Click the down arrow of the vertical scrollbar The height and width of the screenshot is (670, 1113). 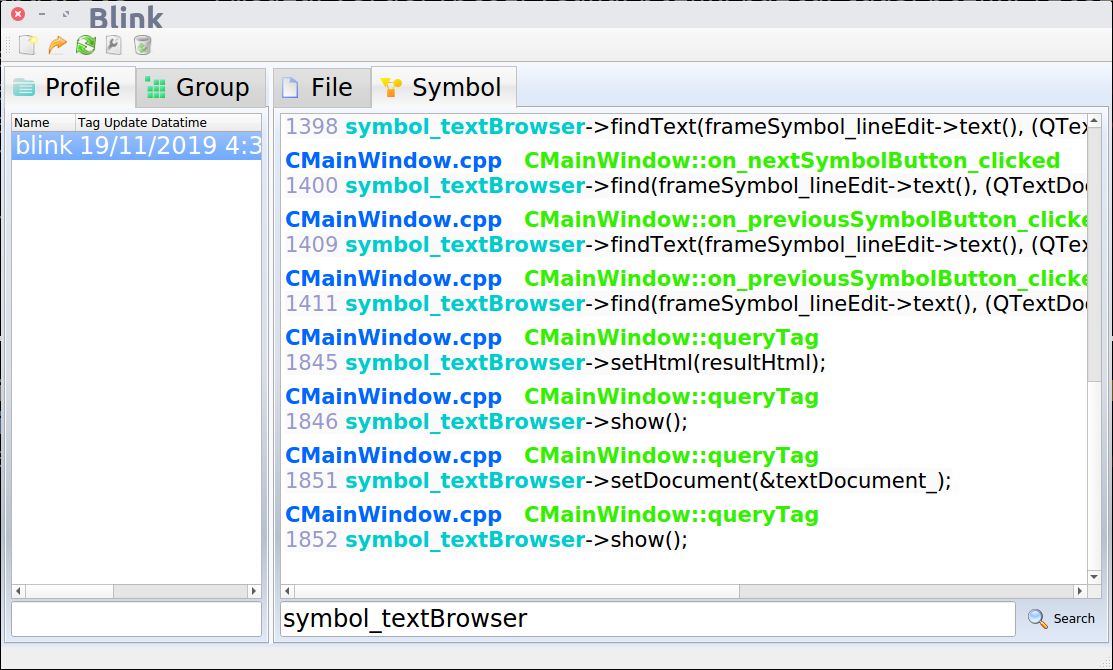coord(1093,575)
